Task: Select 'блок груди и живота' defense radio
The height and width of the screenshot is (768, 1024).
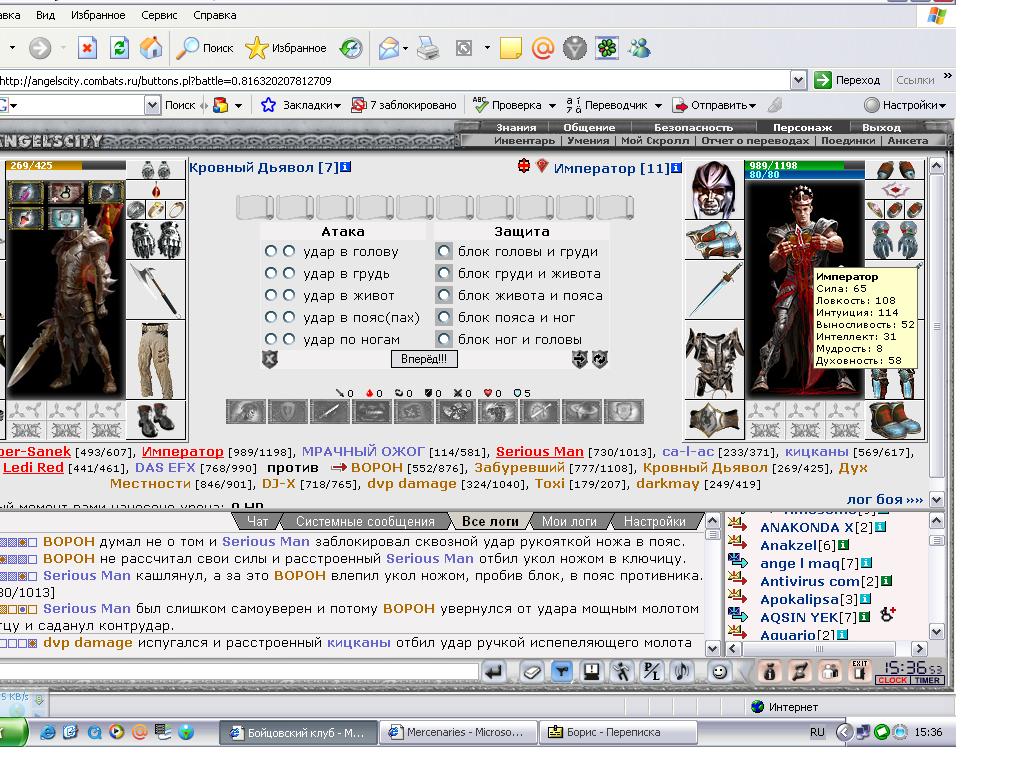Action: (x=444, y=273)
